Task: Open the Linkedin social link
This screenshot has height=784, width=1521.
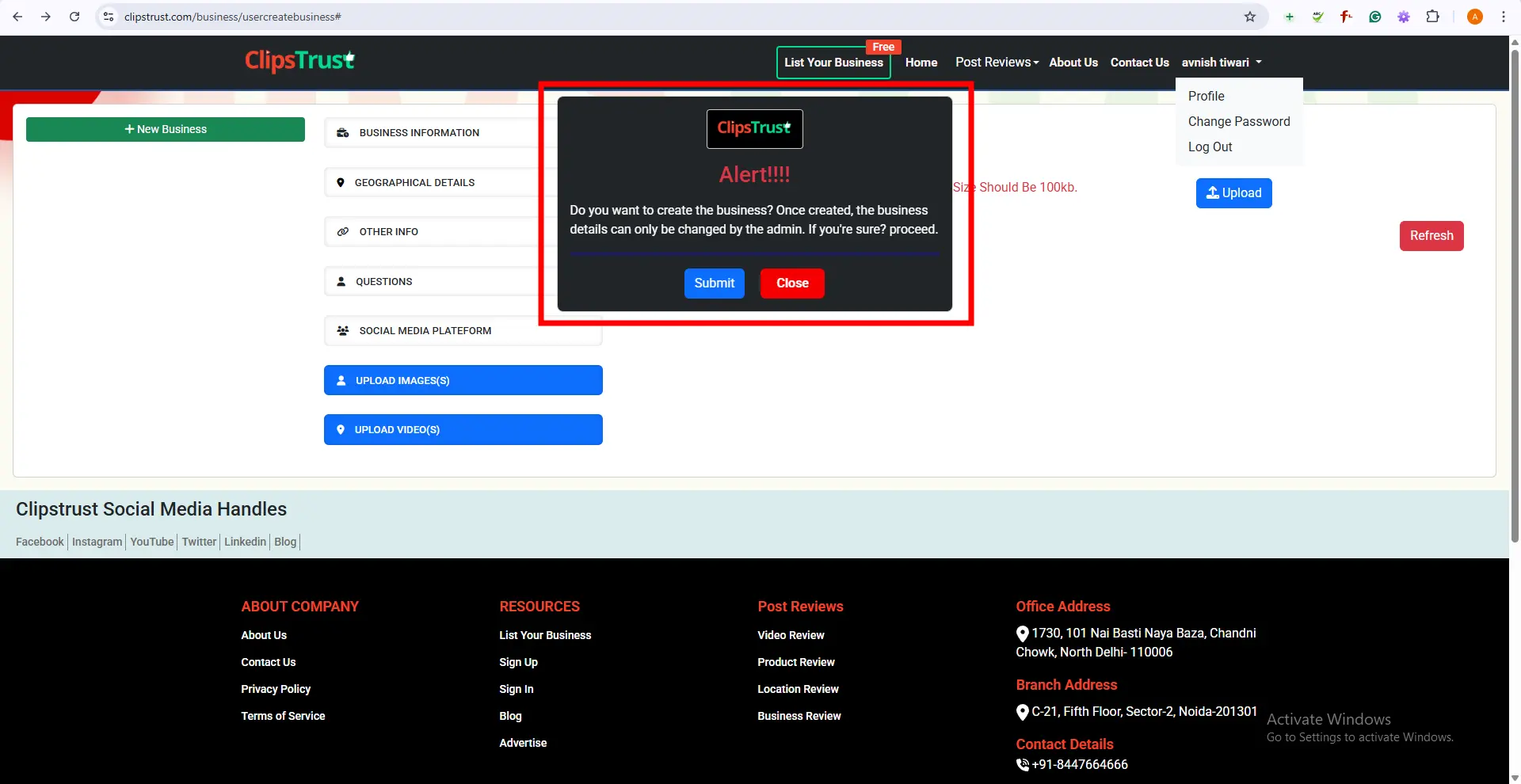Action: 245,542
